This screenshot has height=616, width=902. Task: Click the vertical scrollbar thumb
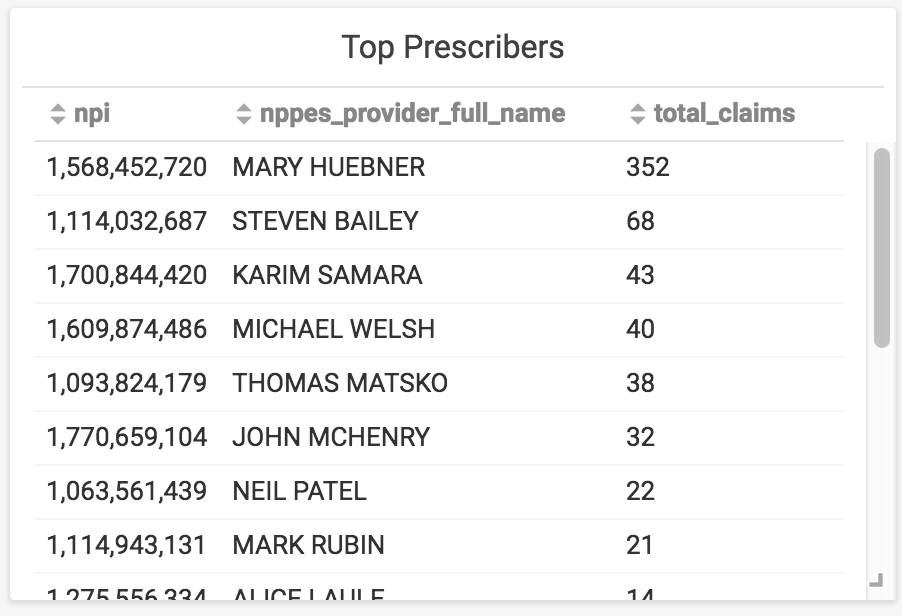pos(881,248)
